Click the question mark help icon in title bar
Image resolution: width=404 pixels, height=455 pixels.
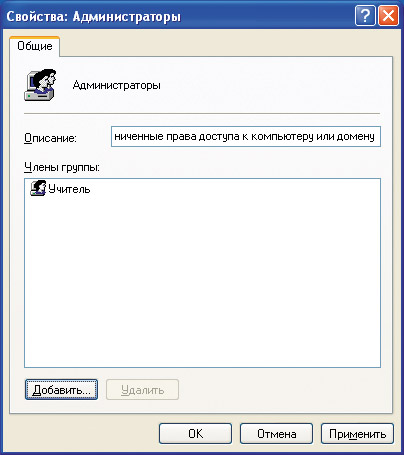tap(365, 16)
